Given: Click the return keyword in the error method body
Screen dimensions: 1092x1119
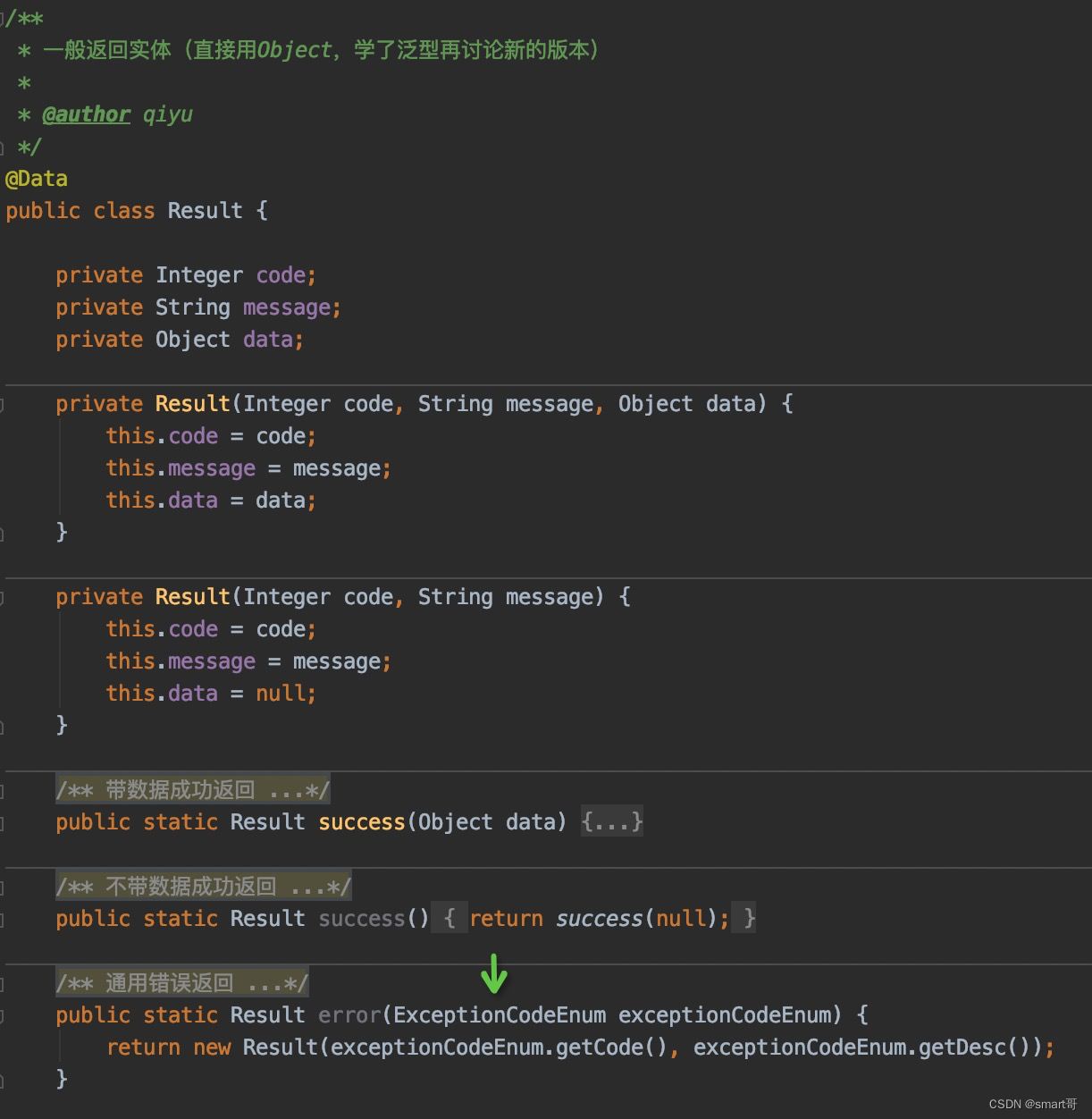Looking at the screenshot, I should tap(143, 1047).
